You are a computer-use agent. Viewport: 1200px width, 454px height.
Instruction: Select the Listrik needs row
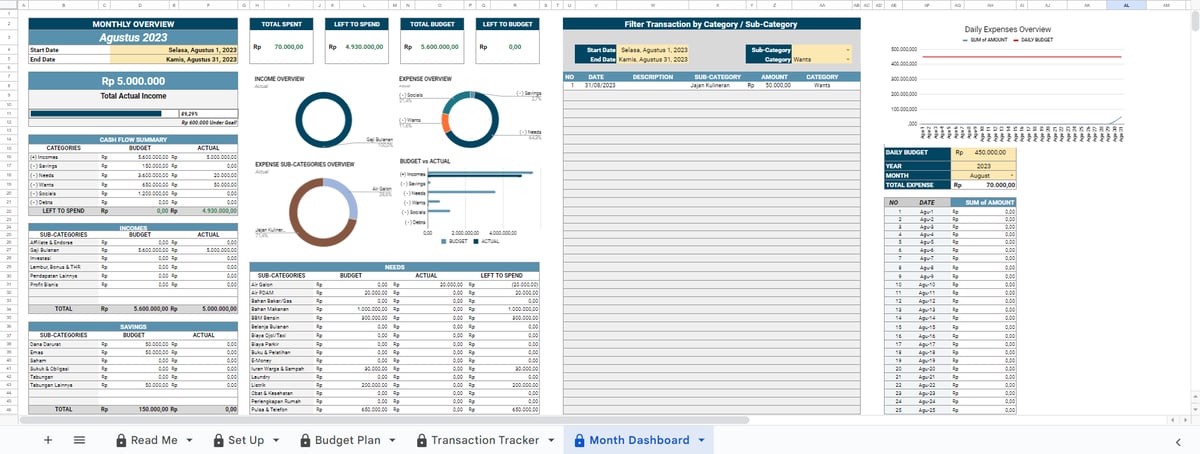pos(394,384)
